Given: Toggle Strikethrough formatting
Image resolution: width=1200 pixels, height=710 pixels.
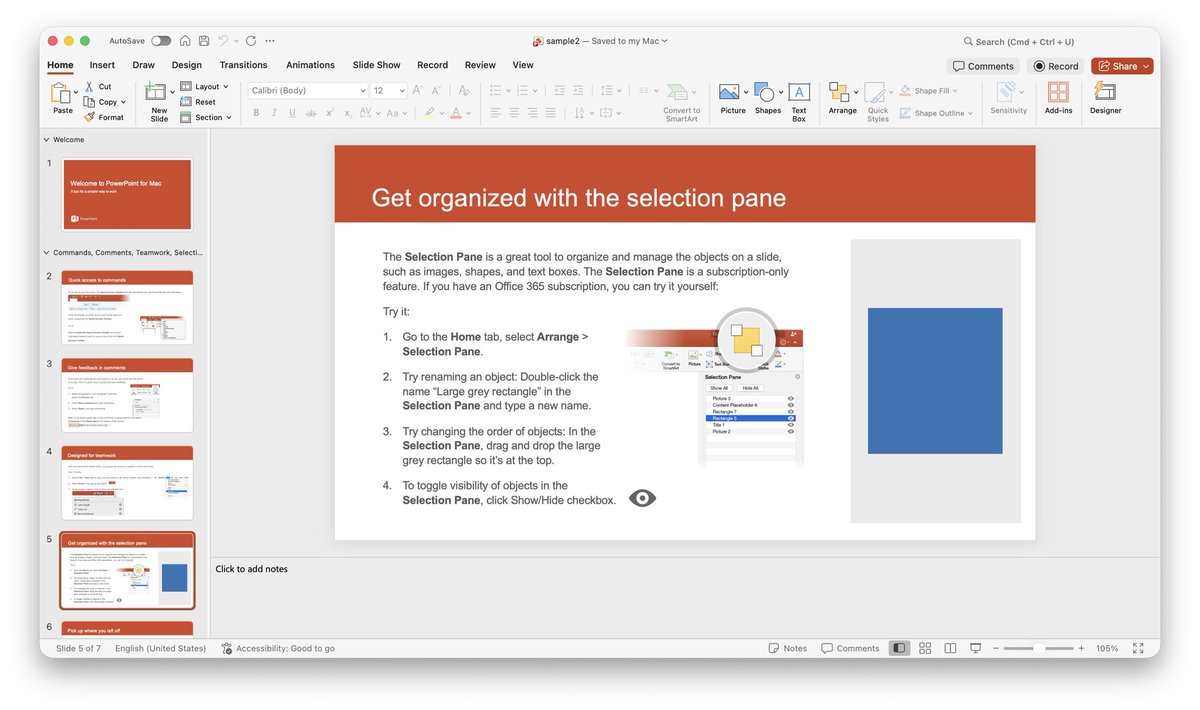Looking at the screenshot, I should [x=310, y=113].
